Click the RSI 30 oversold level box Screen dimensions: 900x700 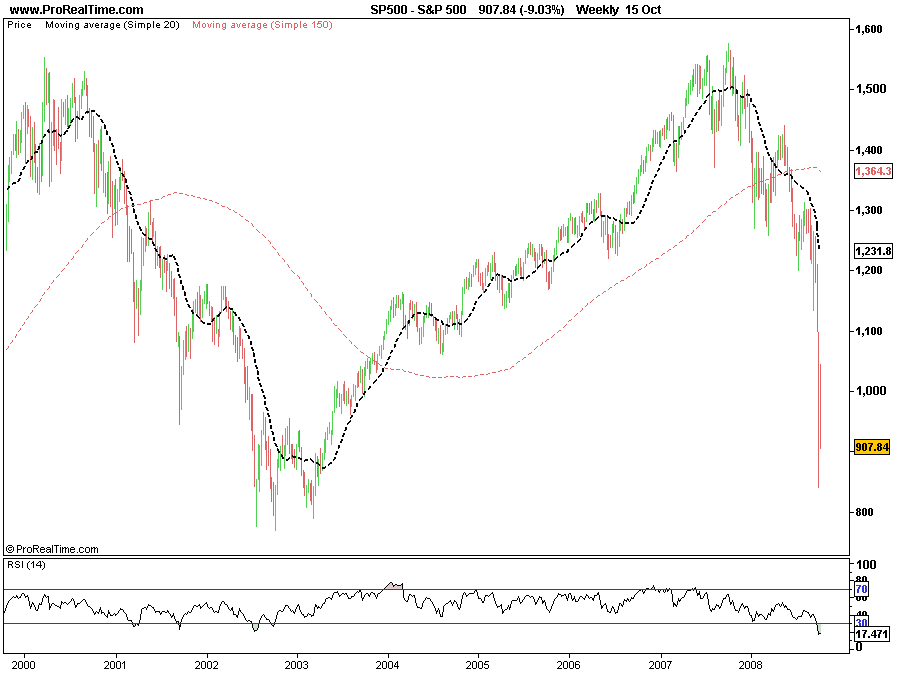(861, 623)
